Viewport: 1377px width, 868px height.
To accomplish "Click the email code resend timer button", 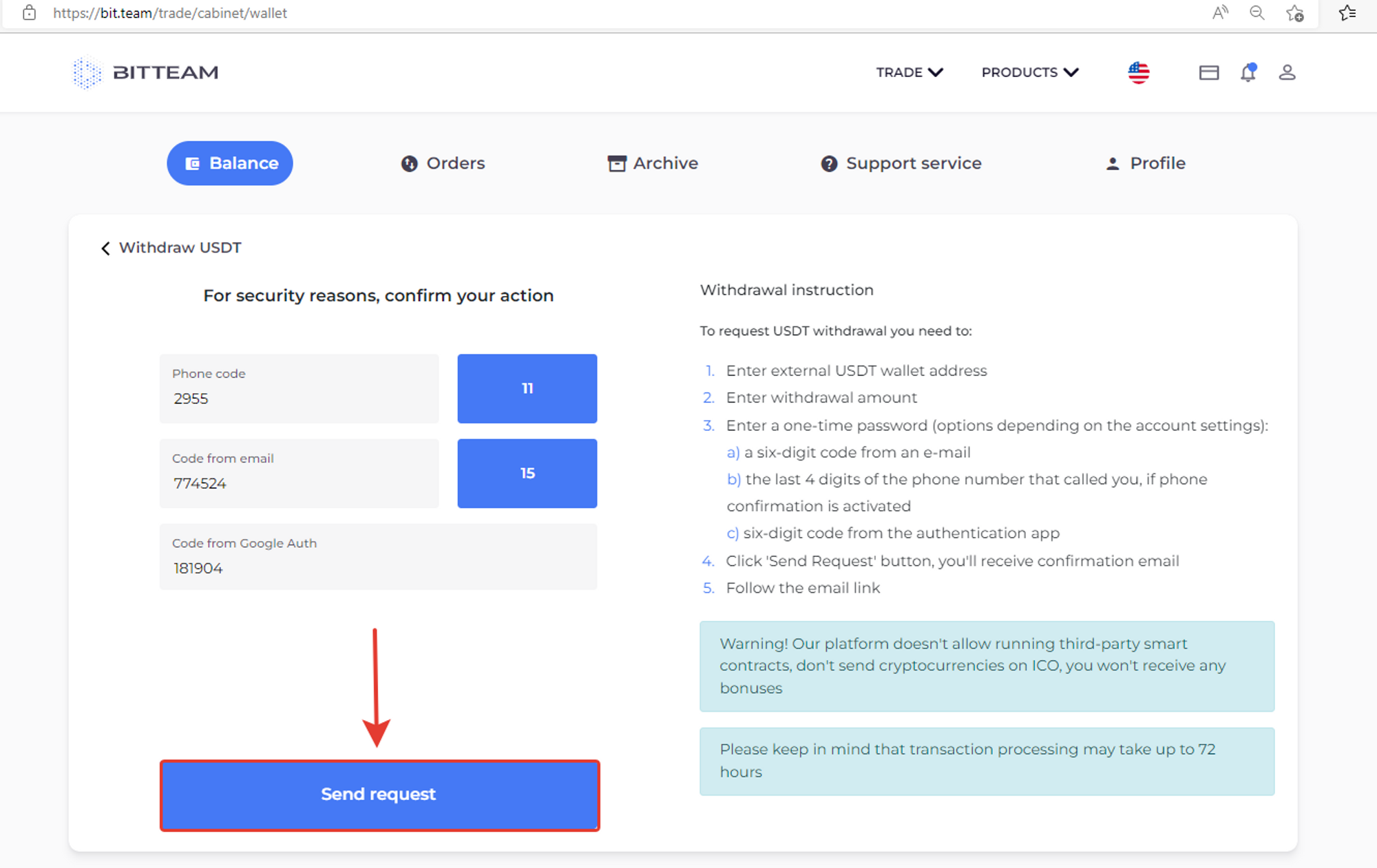I will 527,474.
